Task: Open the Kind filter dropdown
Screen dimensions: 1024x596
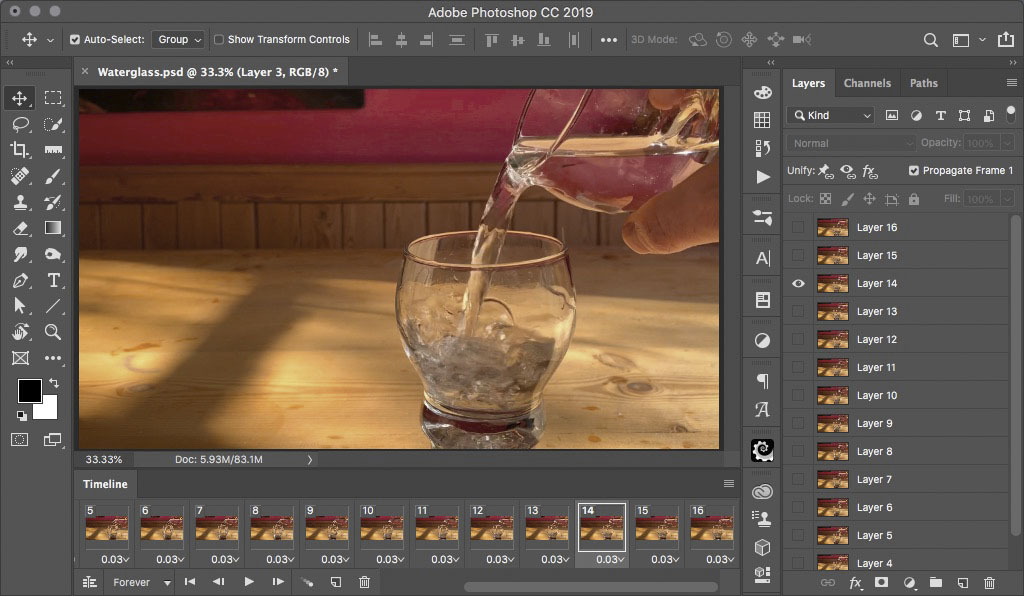Action: 829,115
